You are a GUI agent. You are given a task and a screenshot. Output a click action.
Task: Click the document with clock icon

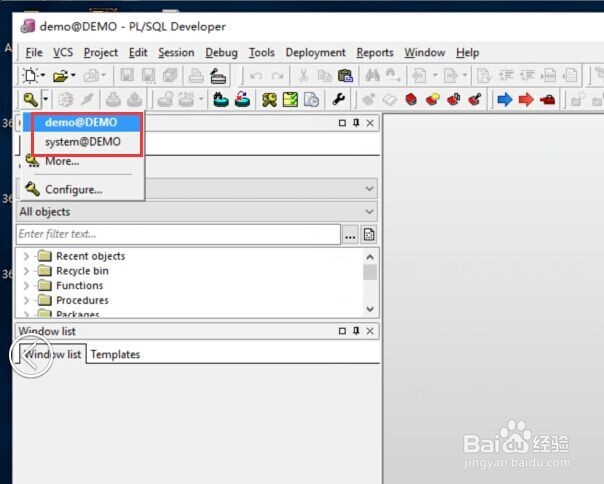311,100
